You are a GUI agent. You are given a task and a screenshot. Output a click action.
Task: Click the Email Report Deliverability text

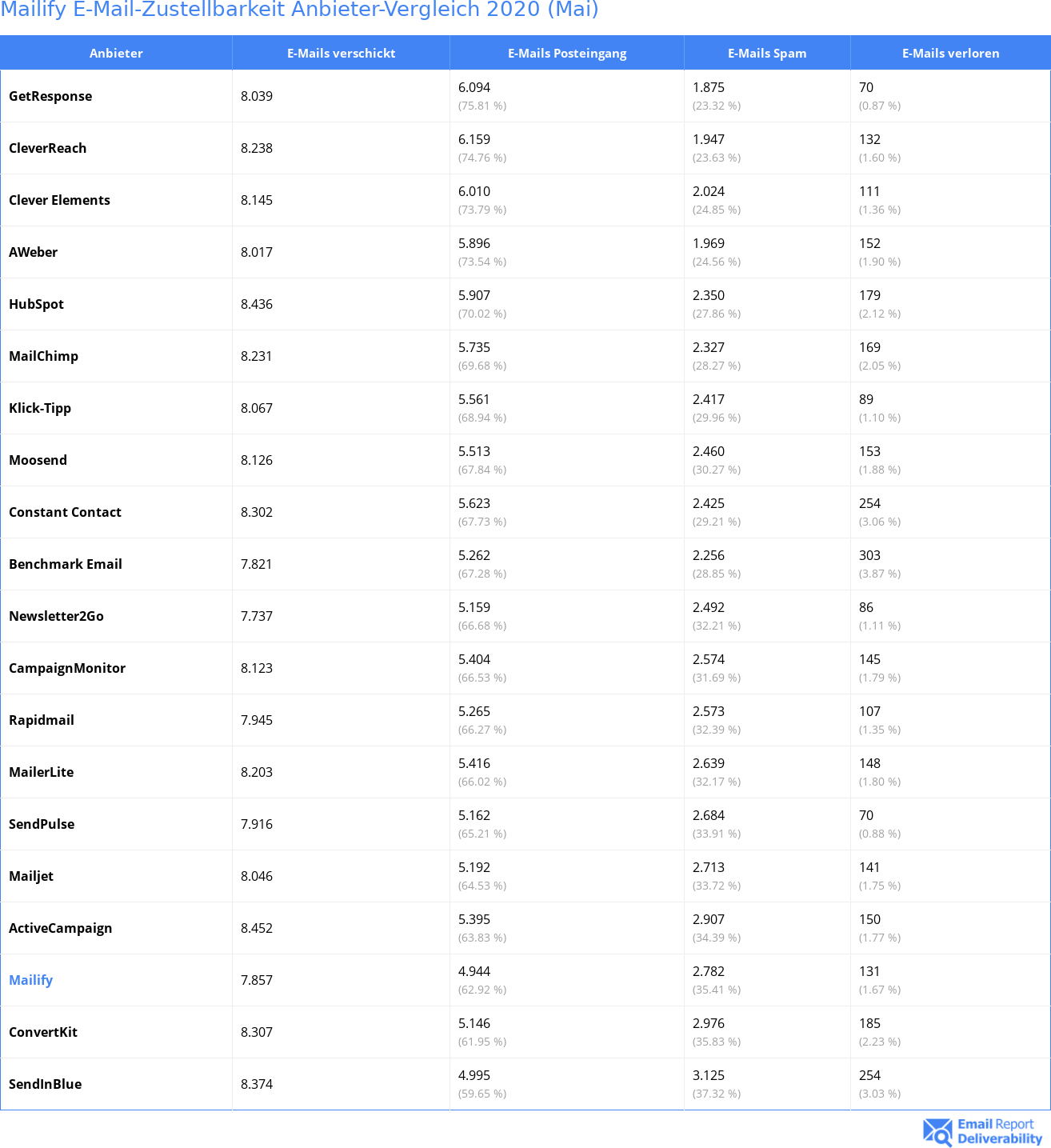(1000, 1132)
